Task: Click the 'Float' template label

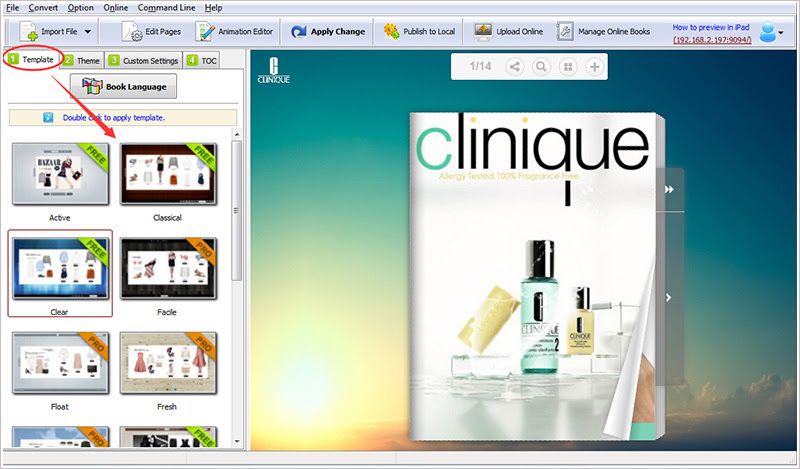Action: [x=60, y=407]
